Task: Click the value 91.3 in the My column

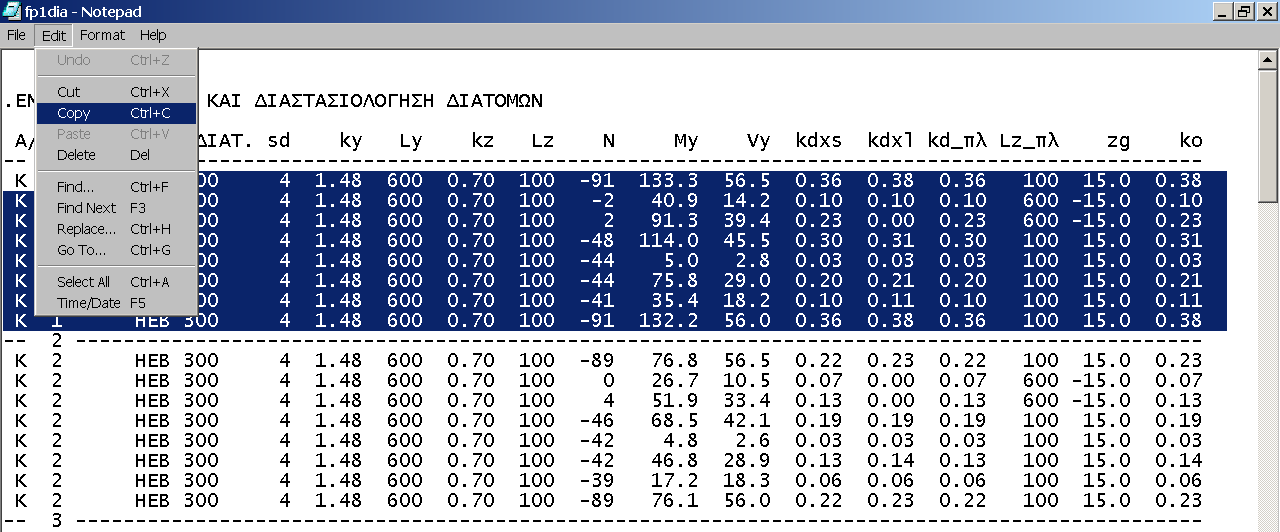Action: (x=674, y=221)
